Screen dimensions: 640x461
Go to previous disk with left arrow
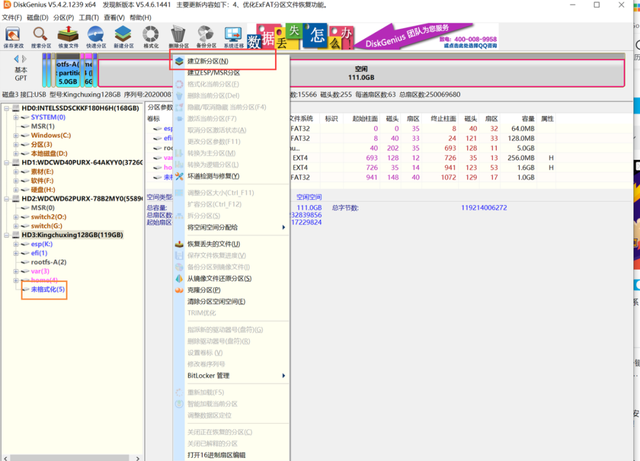coord(16,58)
